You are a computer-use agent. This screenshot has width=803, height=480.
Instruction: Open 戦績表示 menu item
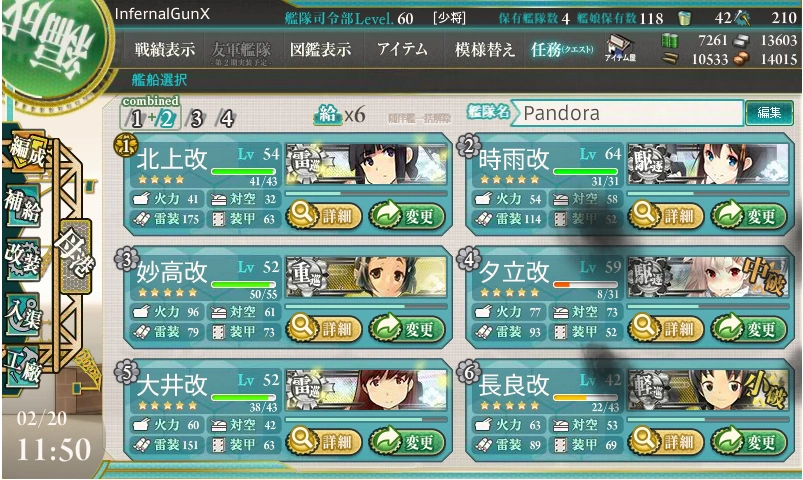[164, 50]
